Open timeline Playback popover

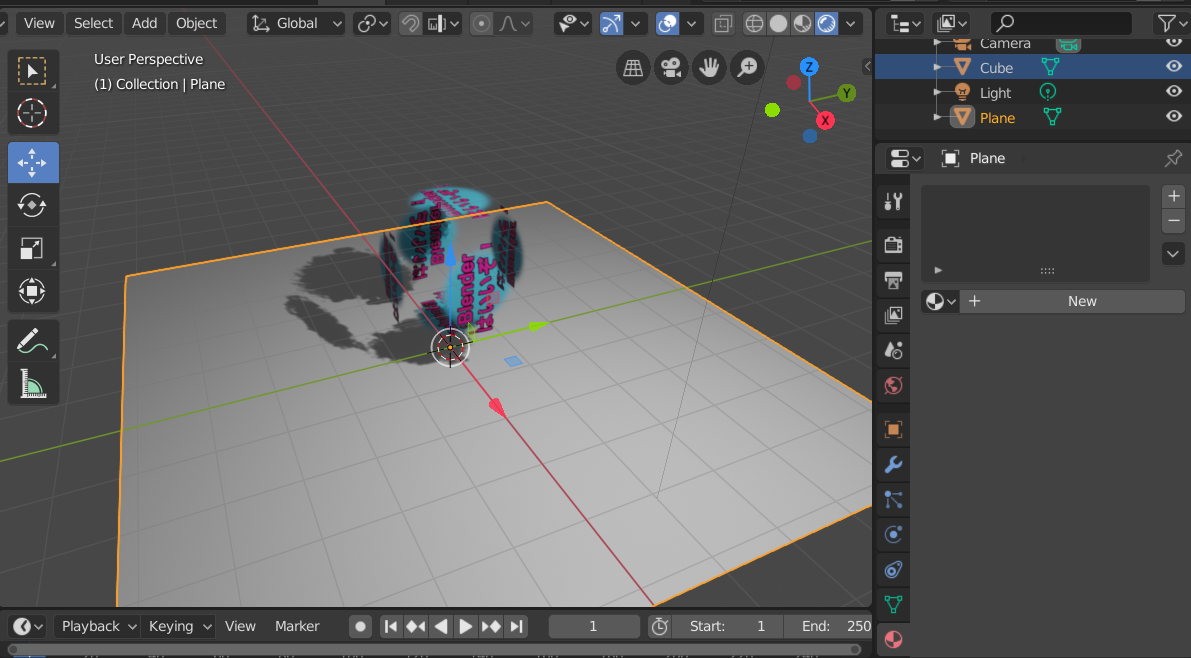[x=99, y=626]
